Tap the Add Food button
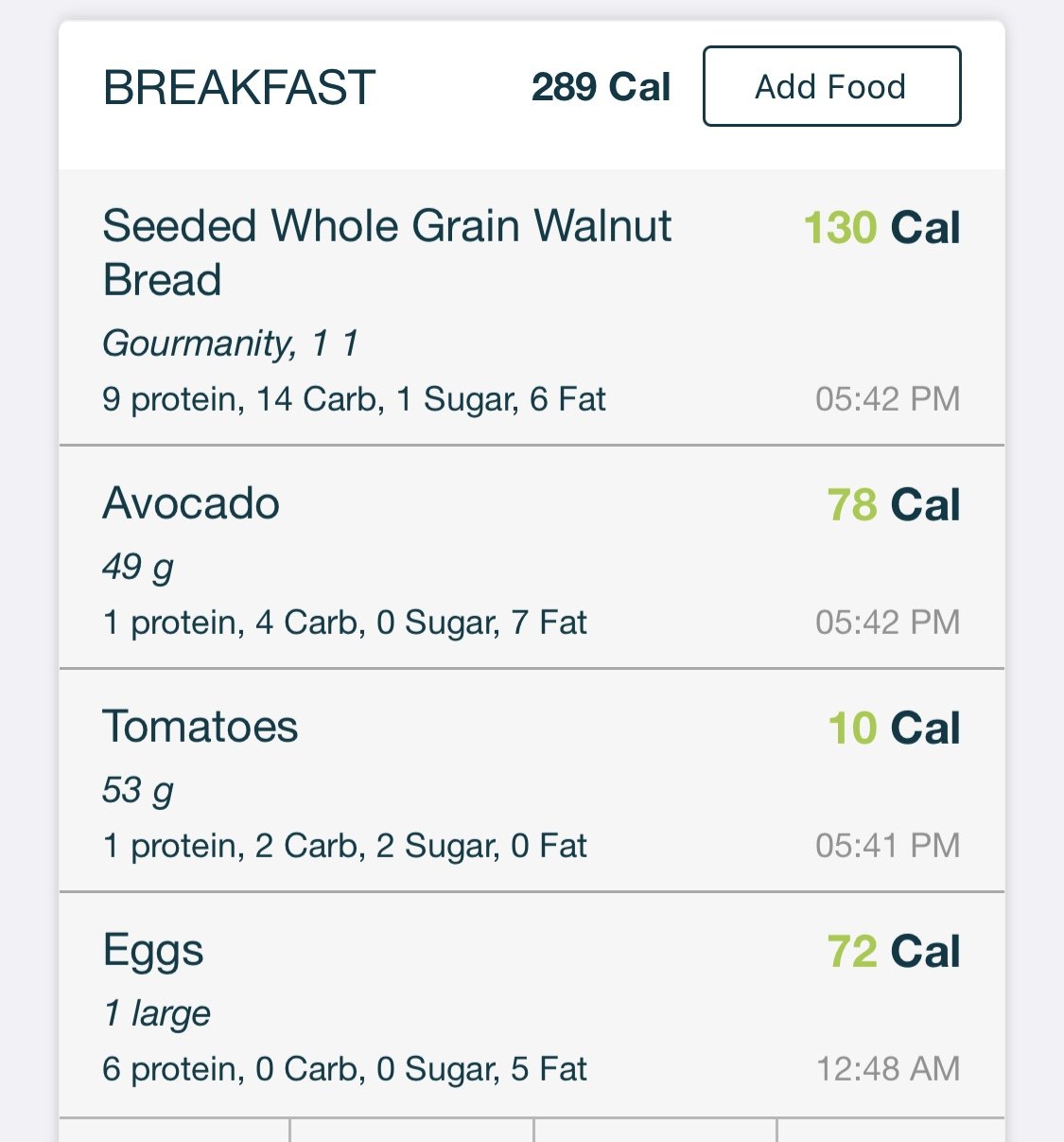Image resolution: width=1064 pixels, height=1142 pixels. 831,86
